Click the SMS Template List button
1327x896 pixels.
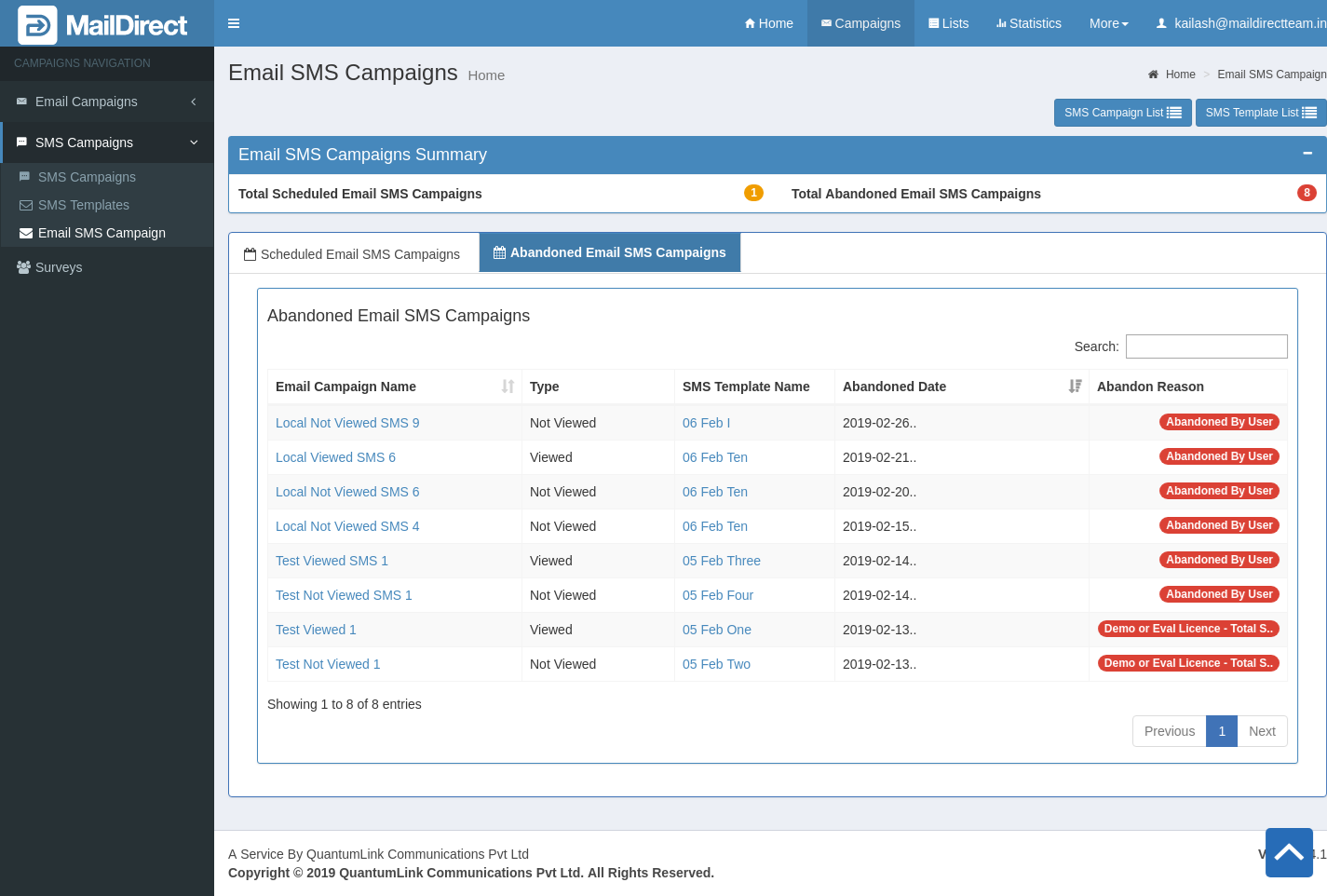[x=1260, y=113]
